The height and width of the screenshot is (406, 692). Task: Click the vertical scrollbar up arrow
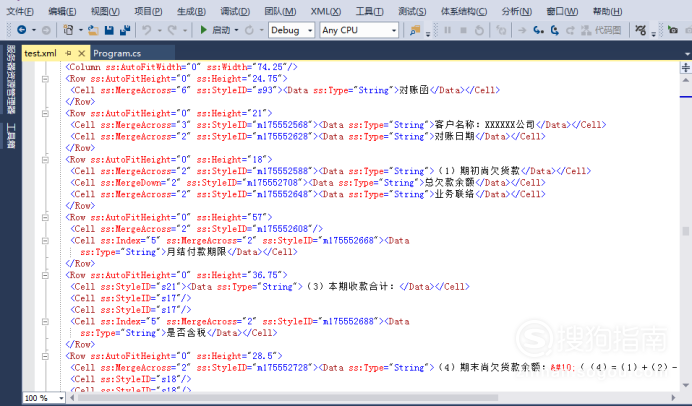pyautogui.click(x=685, y=80)
